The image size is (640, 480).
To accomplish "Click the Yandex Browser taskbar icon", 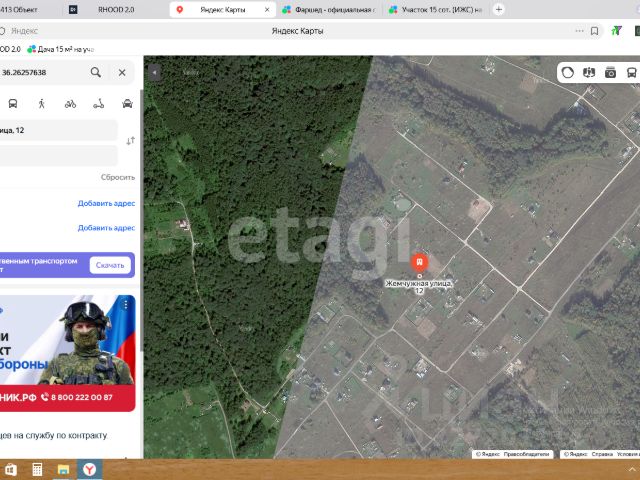I will coord(89,469).
